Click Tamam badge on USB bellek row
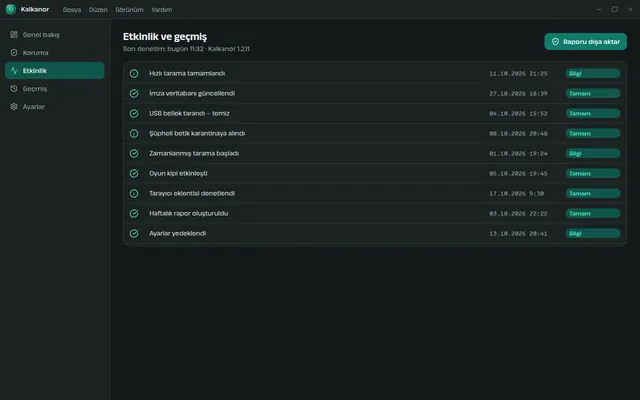The image size is (640, 400). tap(593, 113)
